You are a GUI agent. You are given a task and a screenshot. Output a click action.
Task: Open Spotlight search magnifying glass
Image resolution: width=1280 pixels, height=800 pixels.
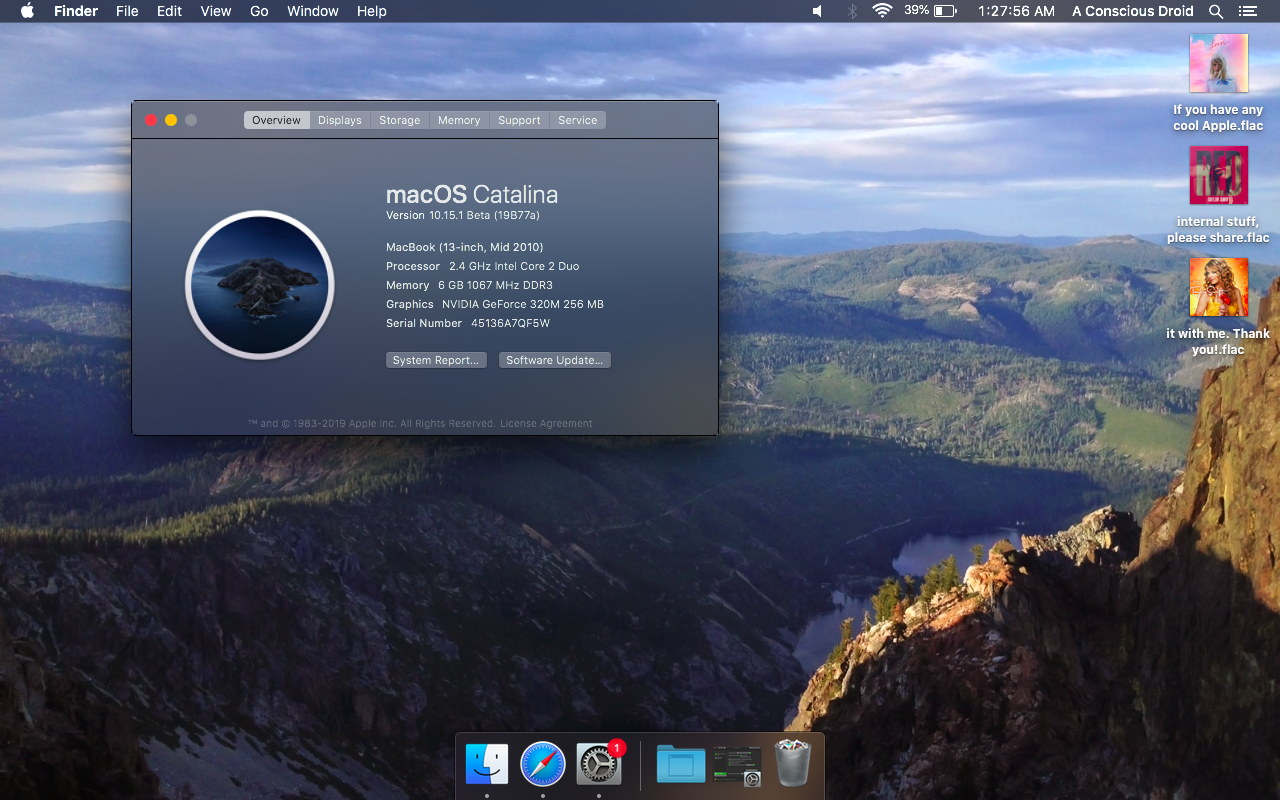[1216, 11]
